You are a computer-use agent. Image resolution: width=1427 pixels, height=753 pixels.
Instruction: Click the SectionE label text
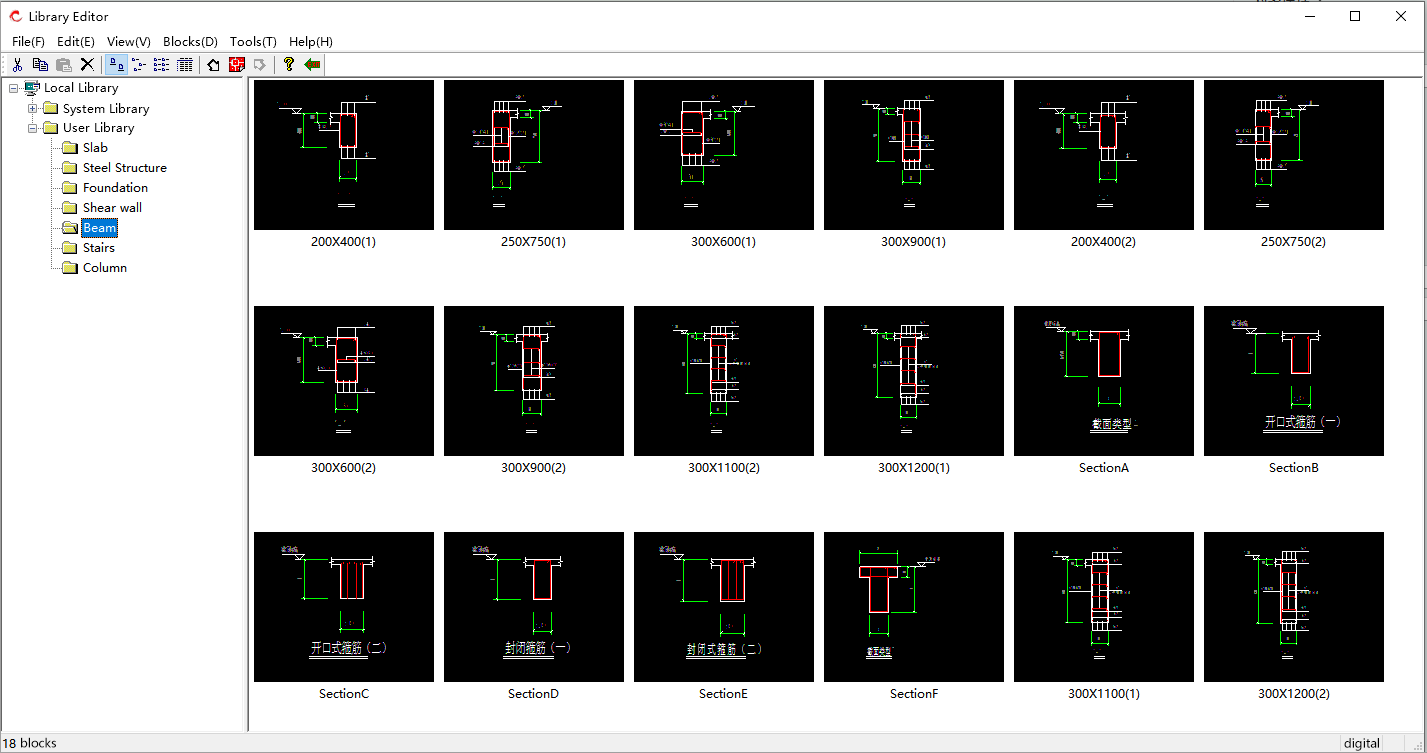(723, 694)
